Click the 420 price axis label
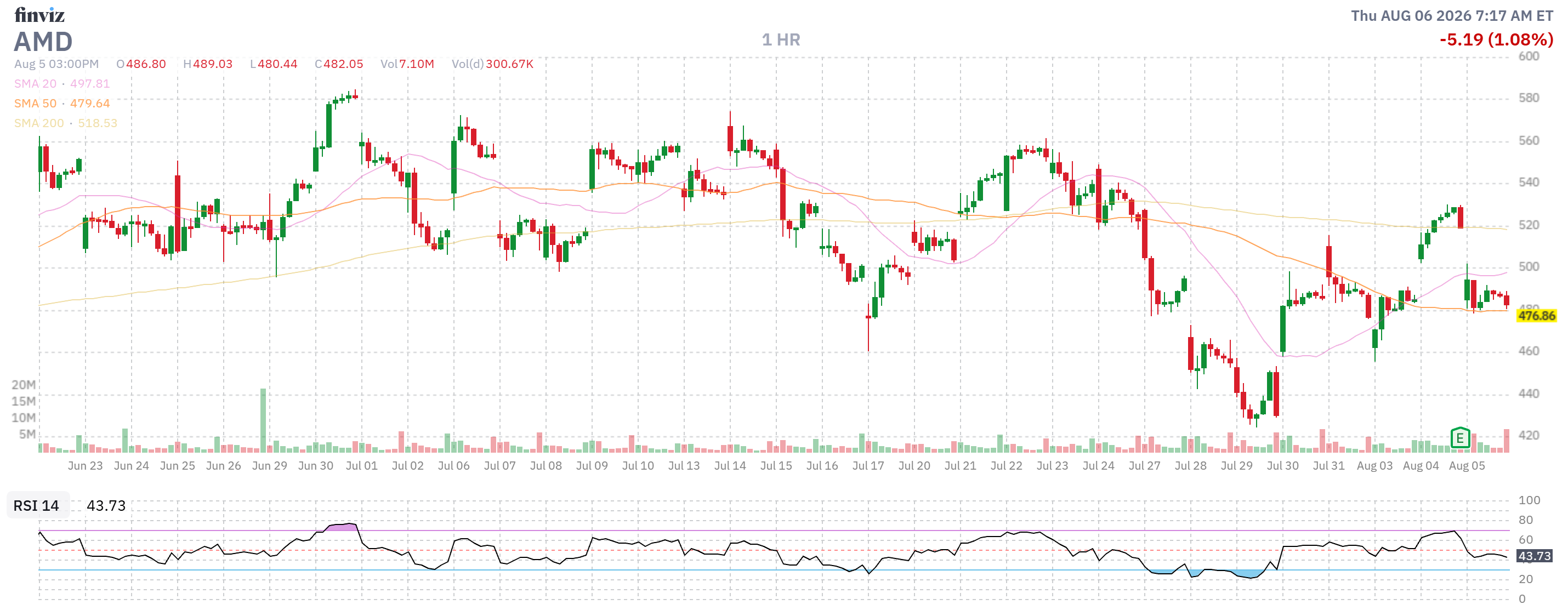This screenshot has height=616, width=1568. [x=1529, y=435]
